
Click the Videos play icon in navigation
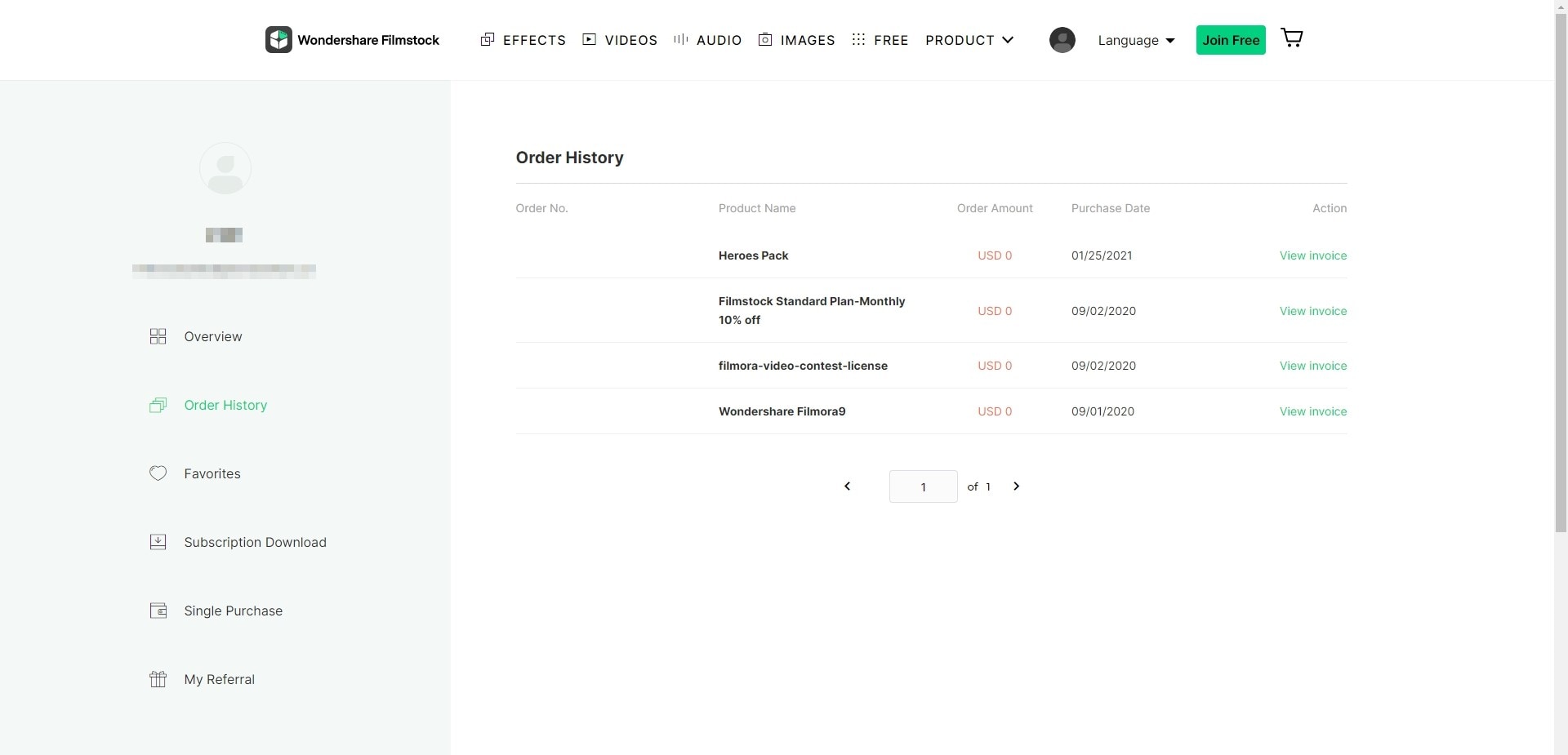click(589, 39)
